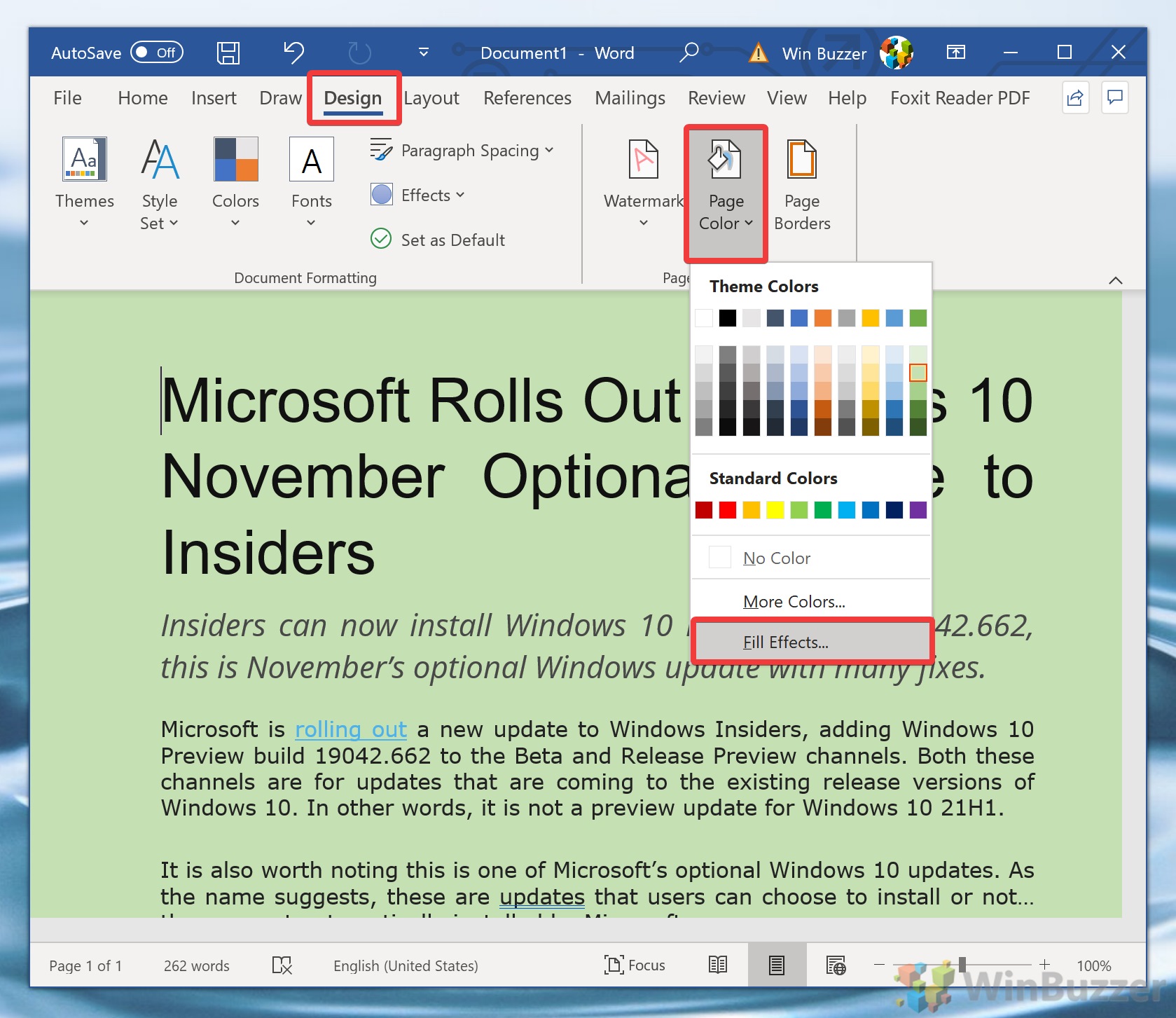The height and width of the screenshot is (1018, 1176).
Task: Click the 'updates' hyperlink in text
Action: coord(542,897)
